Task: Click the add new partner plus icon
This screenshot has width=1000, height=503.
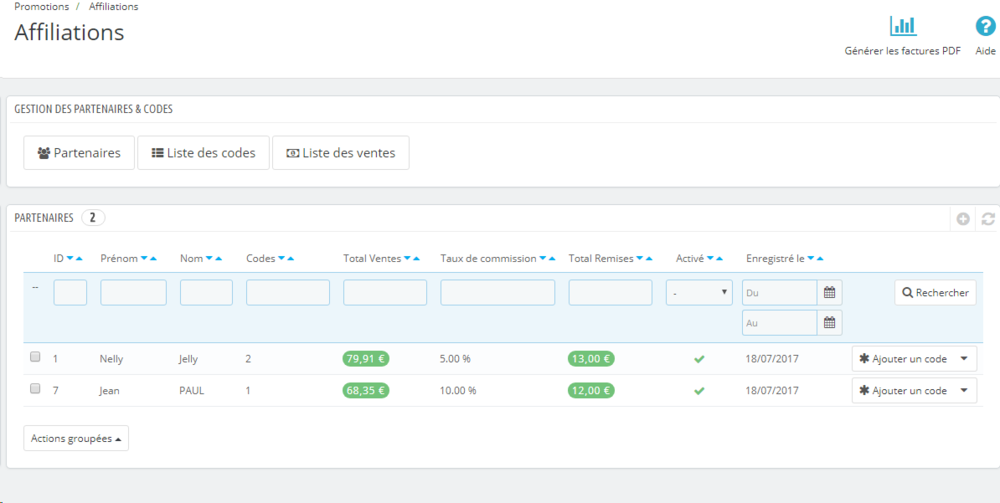Action: click(x=963, y=219)
